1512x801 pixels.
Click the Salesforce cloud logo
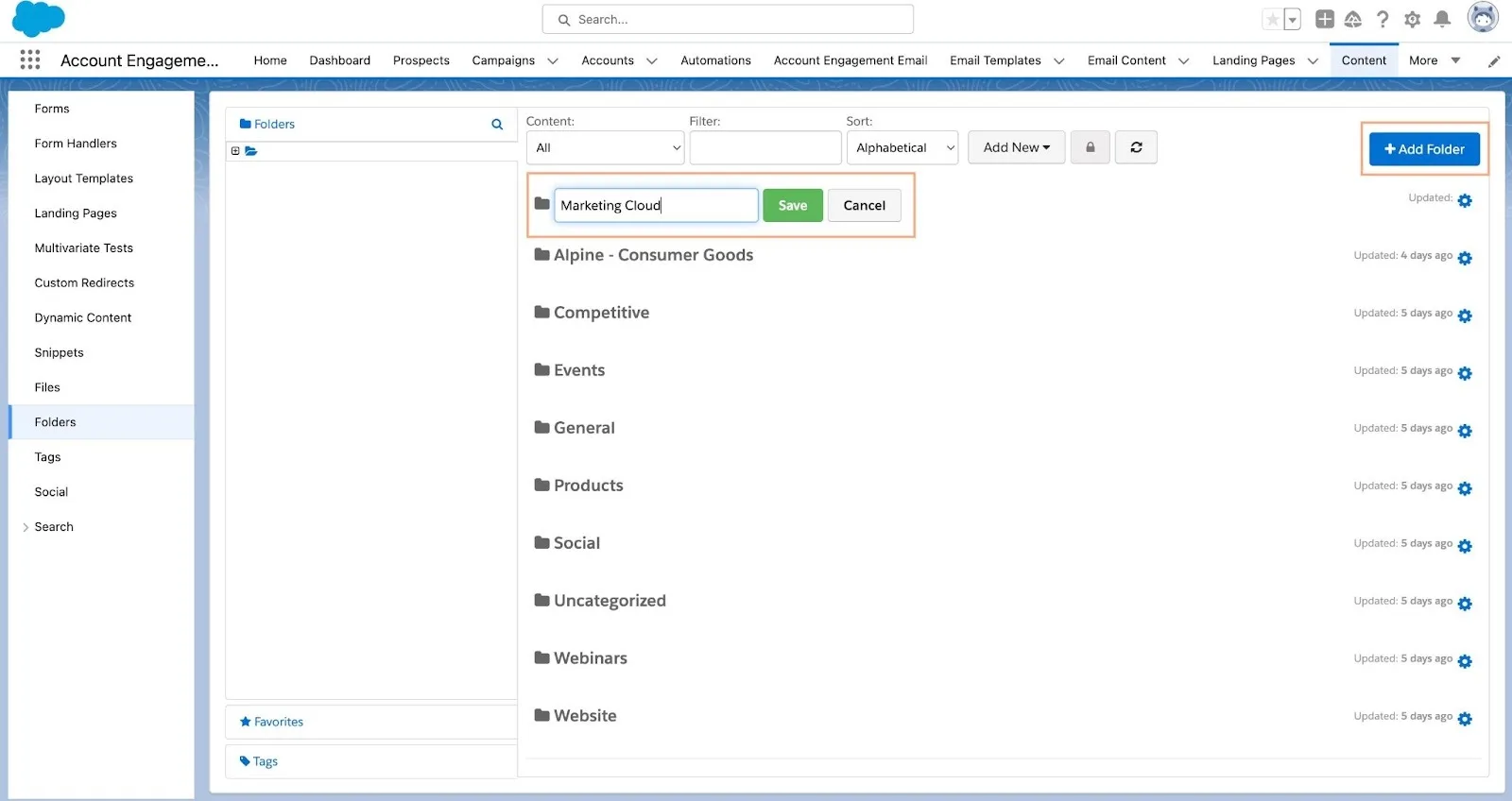pyautogui.click(x=39, y=19)
